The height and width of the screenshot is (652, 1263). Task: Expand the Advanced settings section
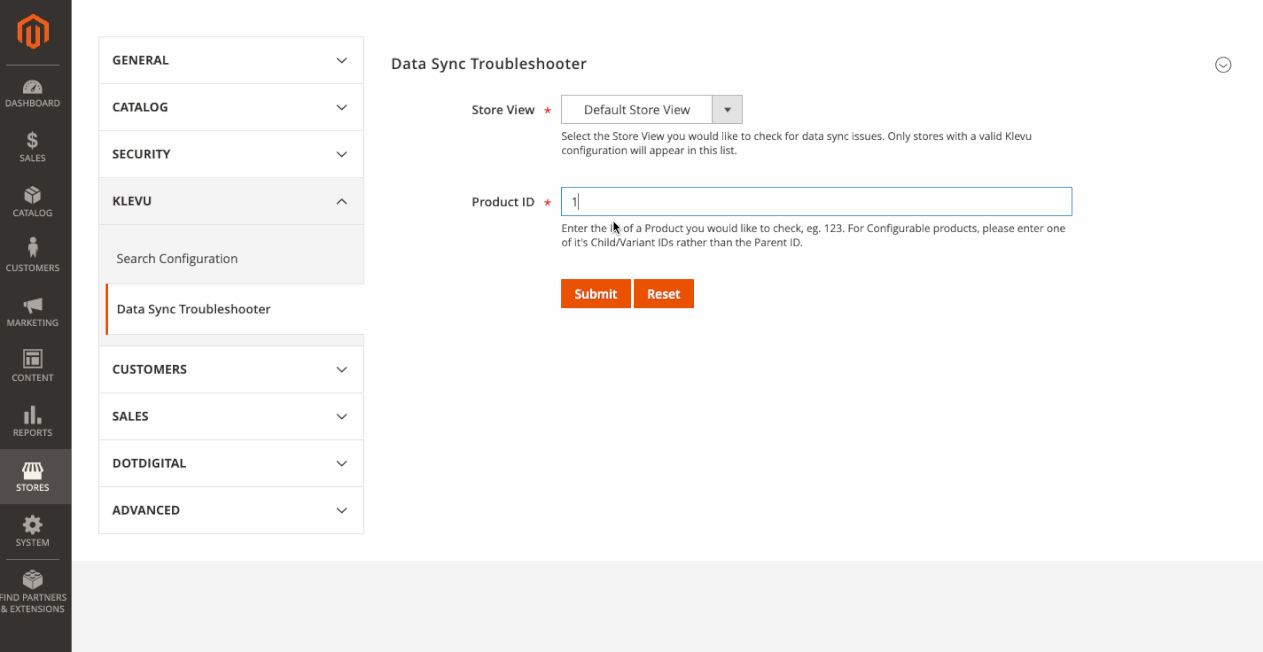(x=230, y=510)
